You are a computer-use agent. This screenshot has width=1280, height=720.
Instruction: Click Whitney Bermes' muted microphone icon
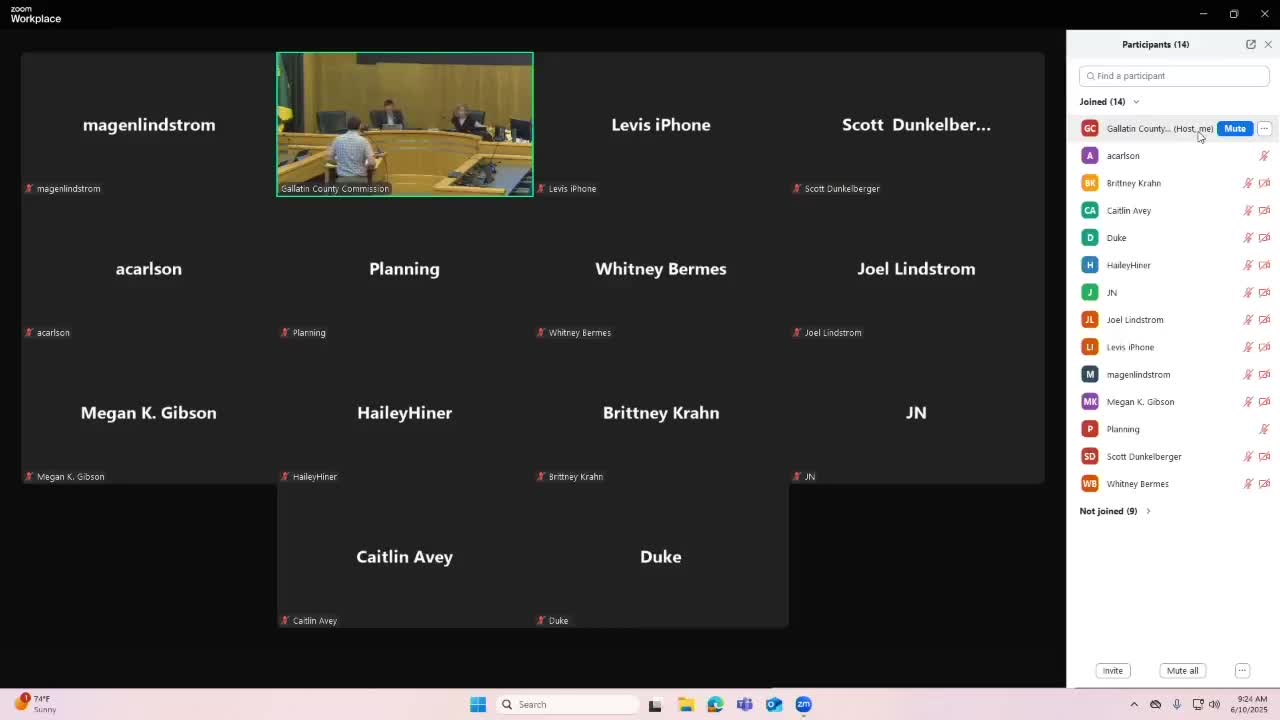click(x=1248, y=484)
